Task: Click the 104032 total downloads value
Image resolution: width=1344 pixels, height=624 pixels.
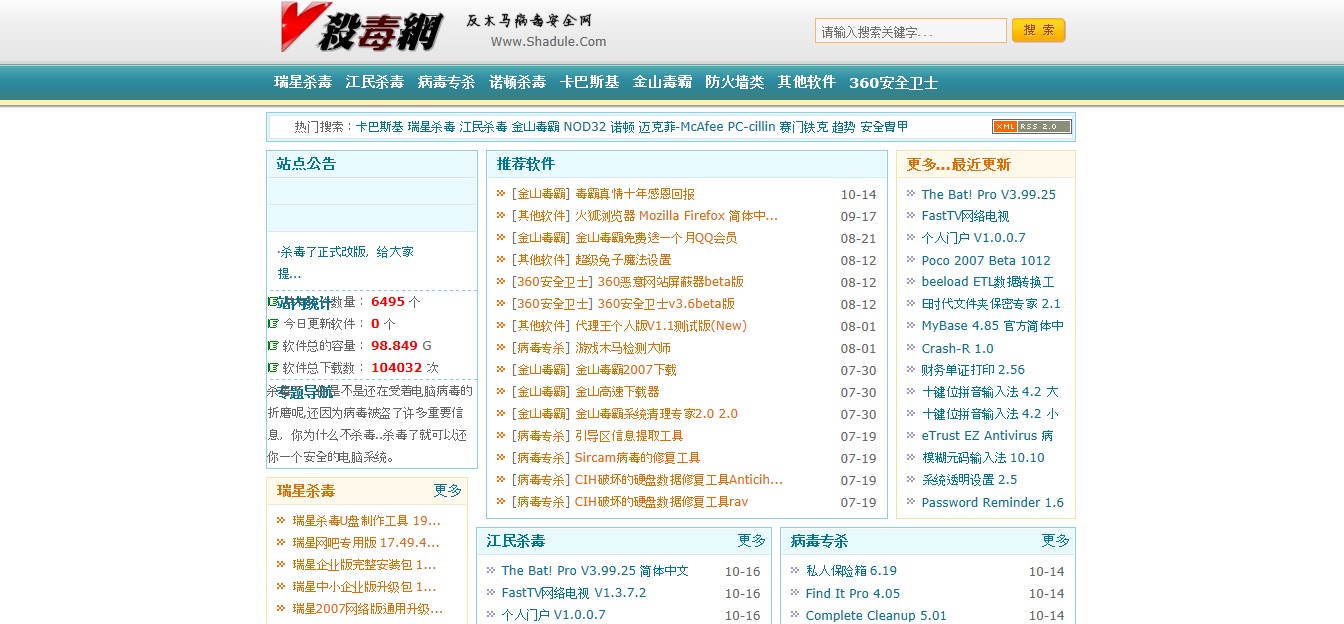Action: click(x=396, y=368)
